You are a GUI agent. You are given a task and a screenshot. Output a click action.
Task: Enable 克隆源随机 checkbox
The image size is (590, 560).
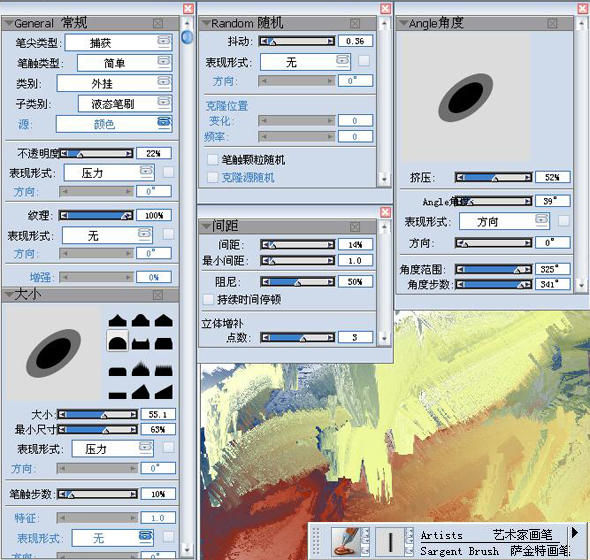coord(213,177)
